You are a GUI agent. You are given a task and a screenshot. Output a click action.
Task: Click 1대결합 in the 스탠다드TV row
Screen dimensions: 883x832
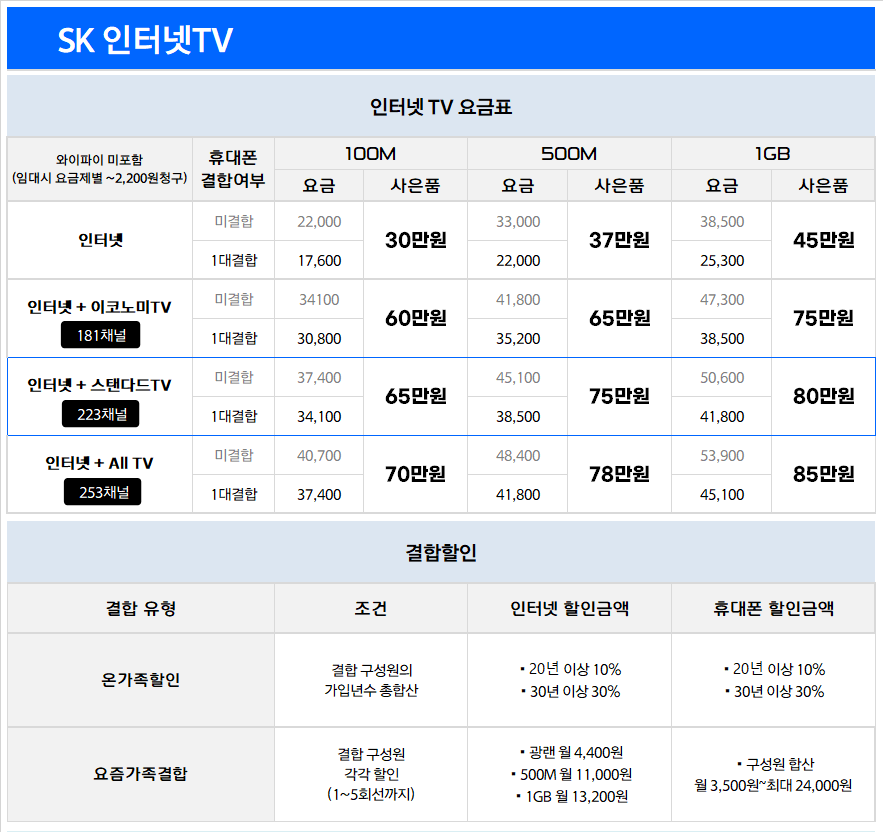coord(234,416)
